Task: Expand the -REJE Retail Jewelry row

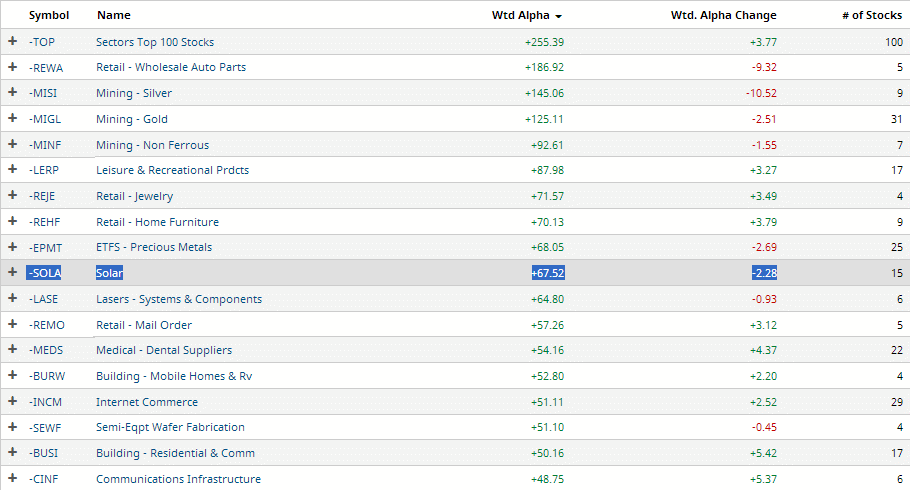Action: coord(12,195)
